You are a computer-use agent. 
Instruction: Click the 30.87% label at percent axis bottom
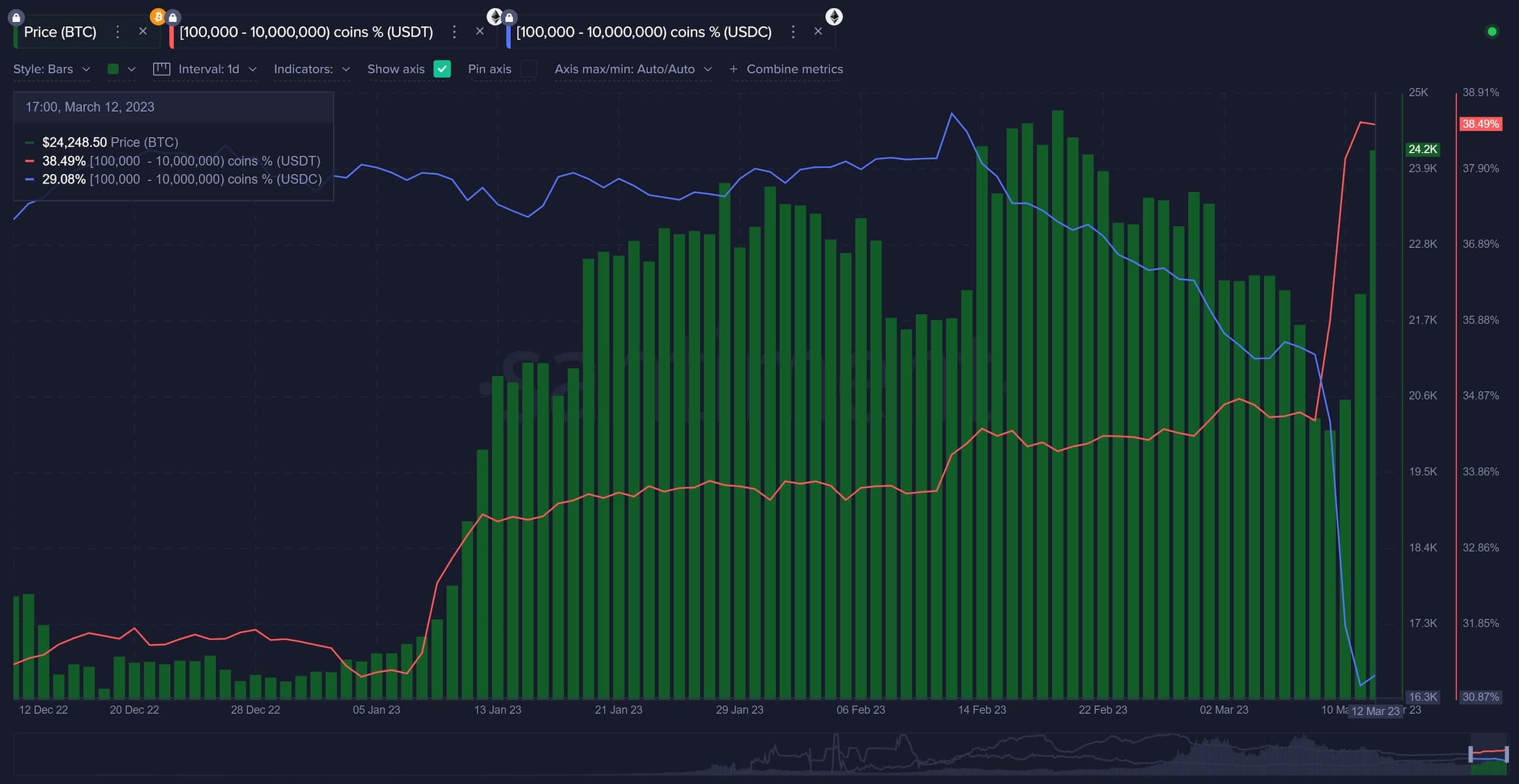[1480, 697]
